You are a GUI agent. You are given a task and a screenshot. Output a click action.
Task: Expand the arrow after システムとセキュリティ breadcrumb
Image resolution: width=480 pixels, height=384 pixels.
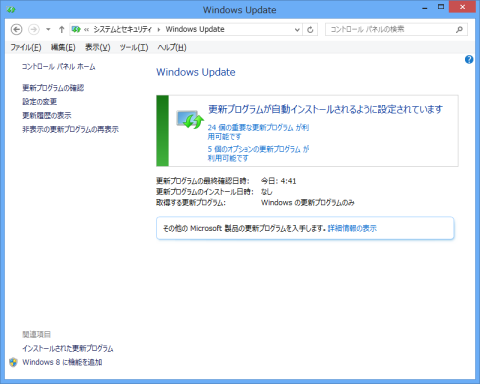pos(159,30)
